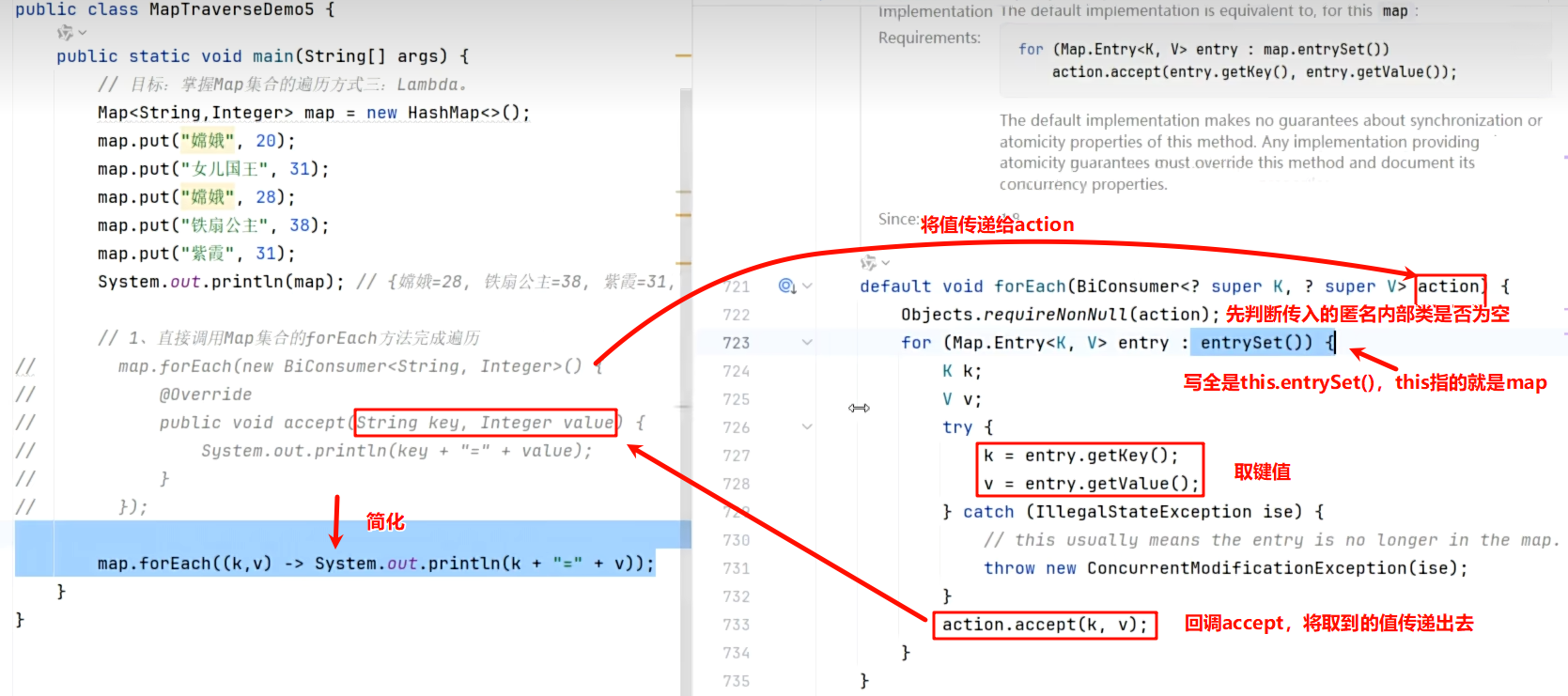Click the map.put line with value 28

point(196,197)
